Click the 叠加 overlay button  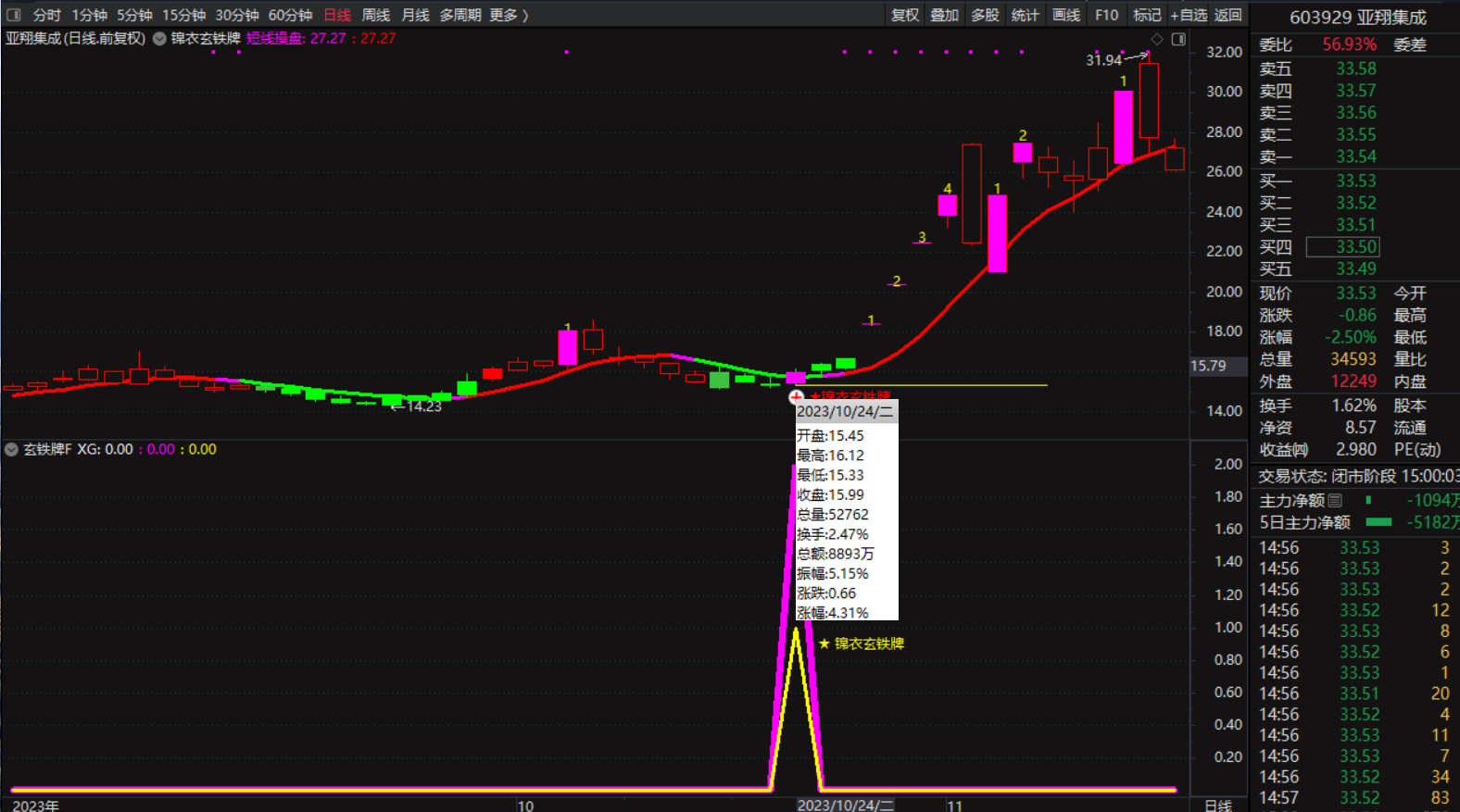tap(945, 15)
